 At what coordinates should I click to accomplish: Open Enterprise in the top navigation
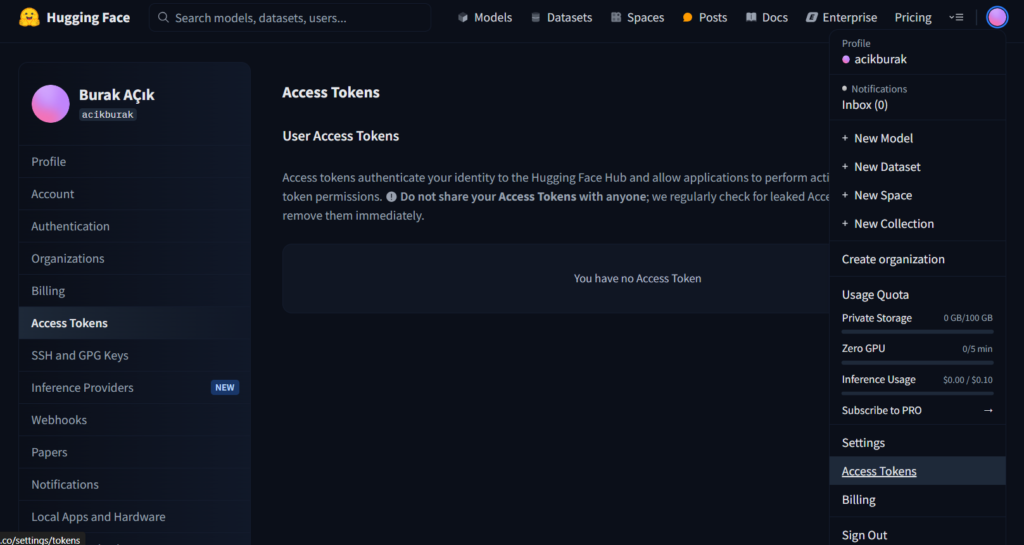pos(842,18)
